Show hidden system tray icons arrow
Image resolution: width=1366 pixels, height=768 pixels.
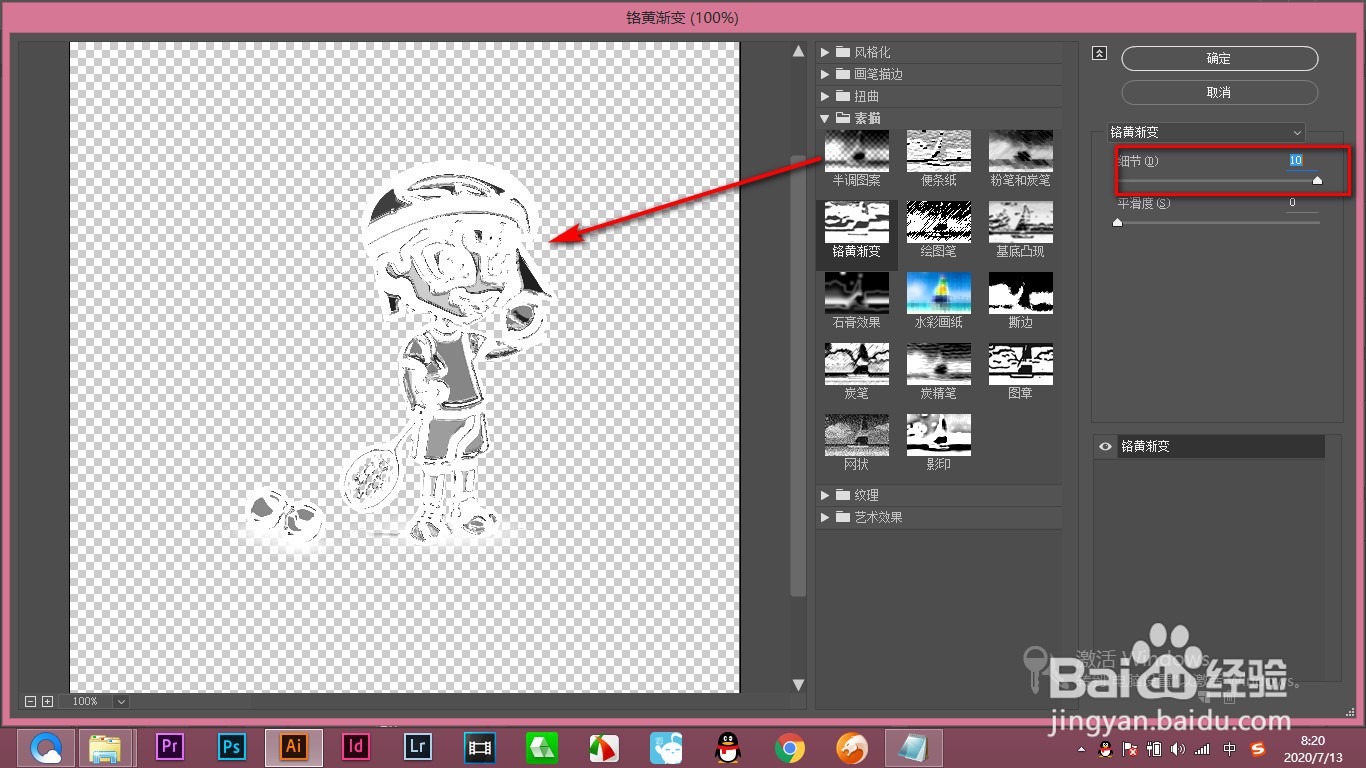click(x=1080, y=749)
